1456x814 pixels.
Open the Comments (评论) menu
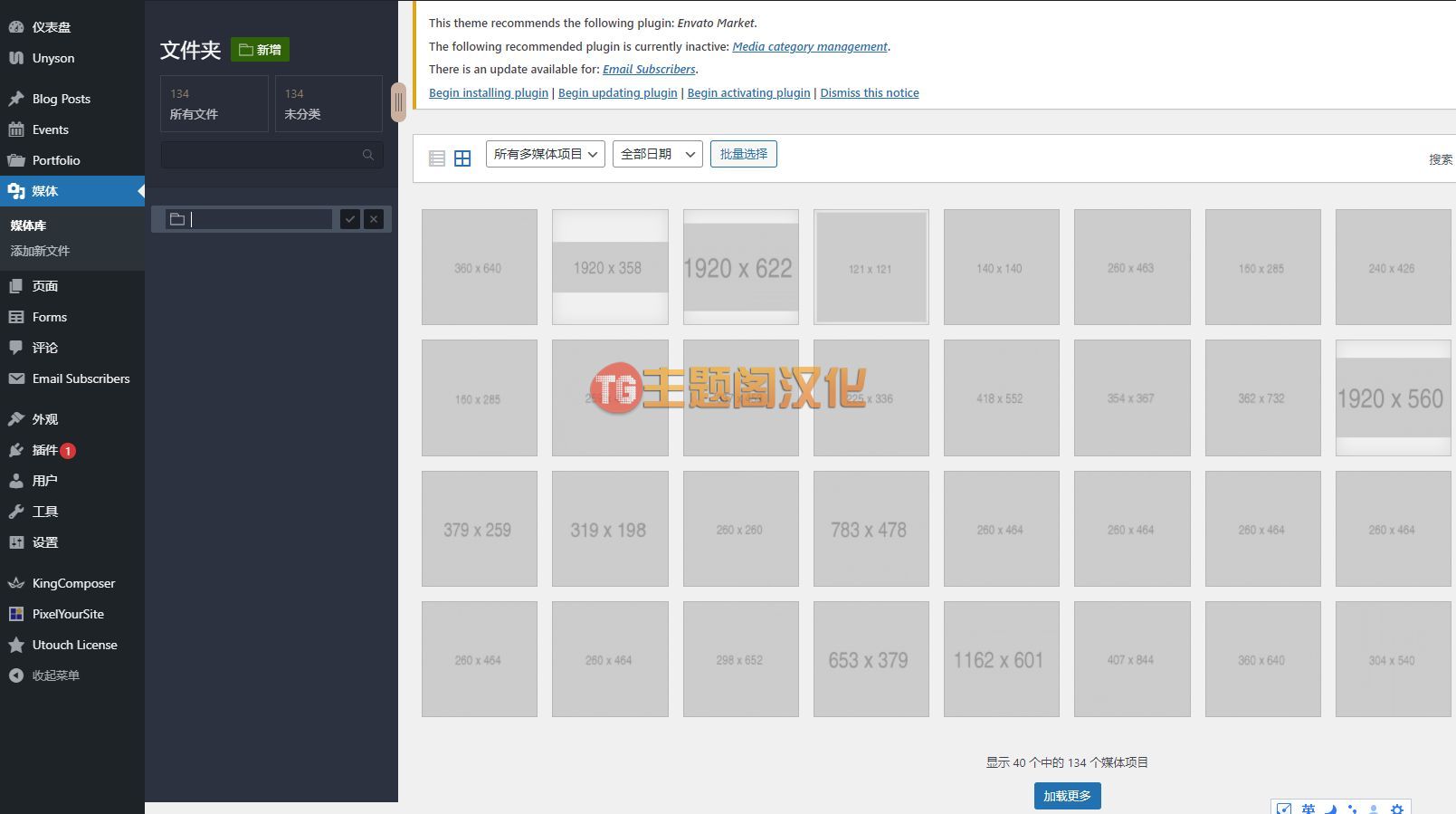point(72,348)
